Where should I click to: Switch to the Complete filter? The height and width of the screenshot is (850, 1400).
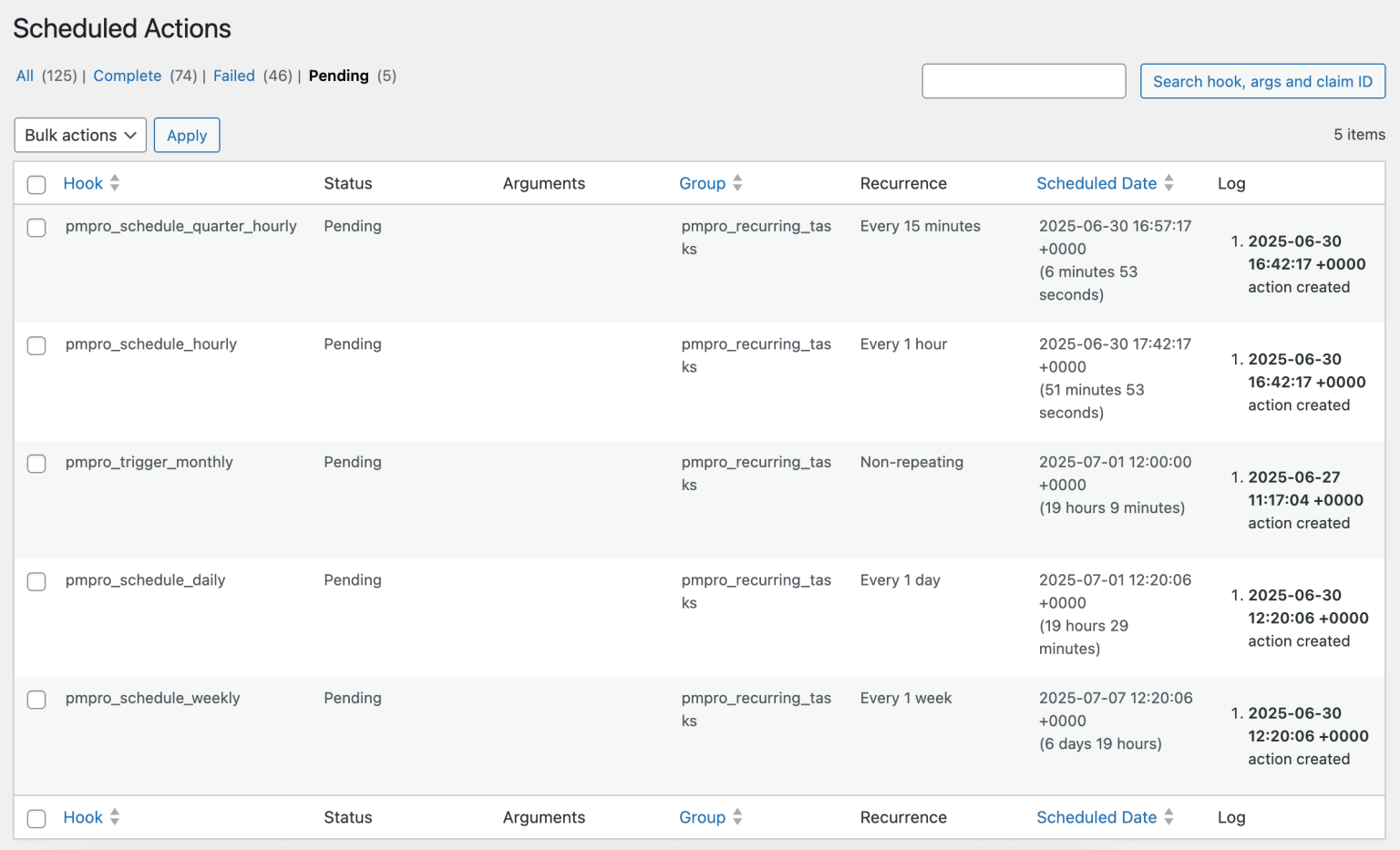[127, 76]
